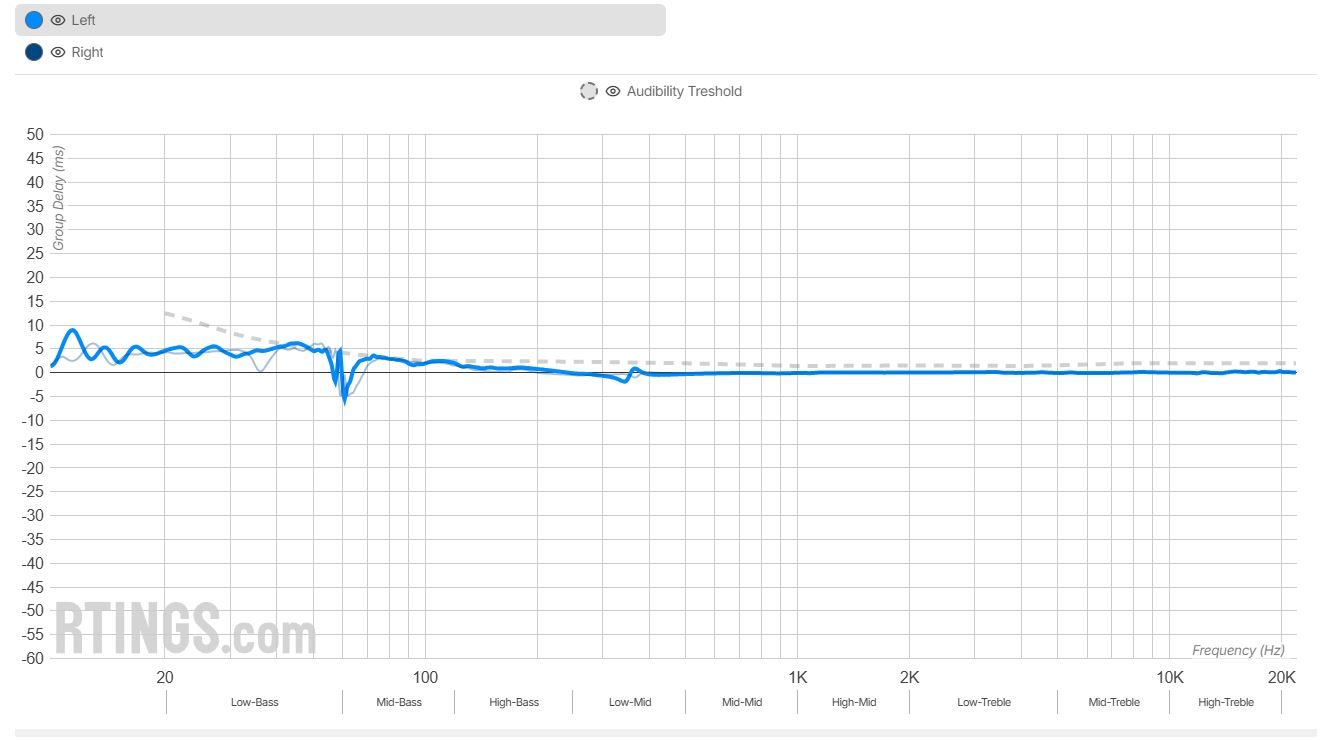Click the Low-Treble frequency band label

pos(984,702)
